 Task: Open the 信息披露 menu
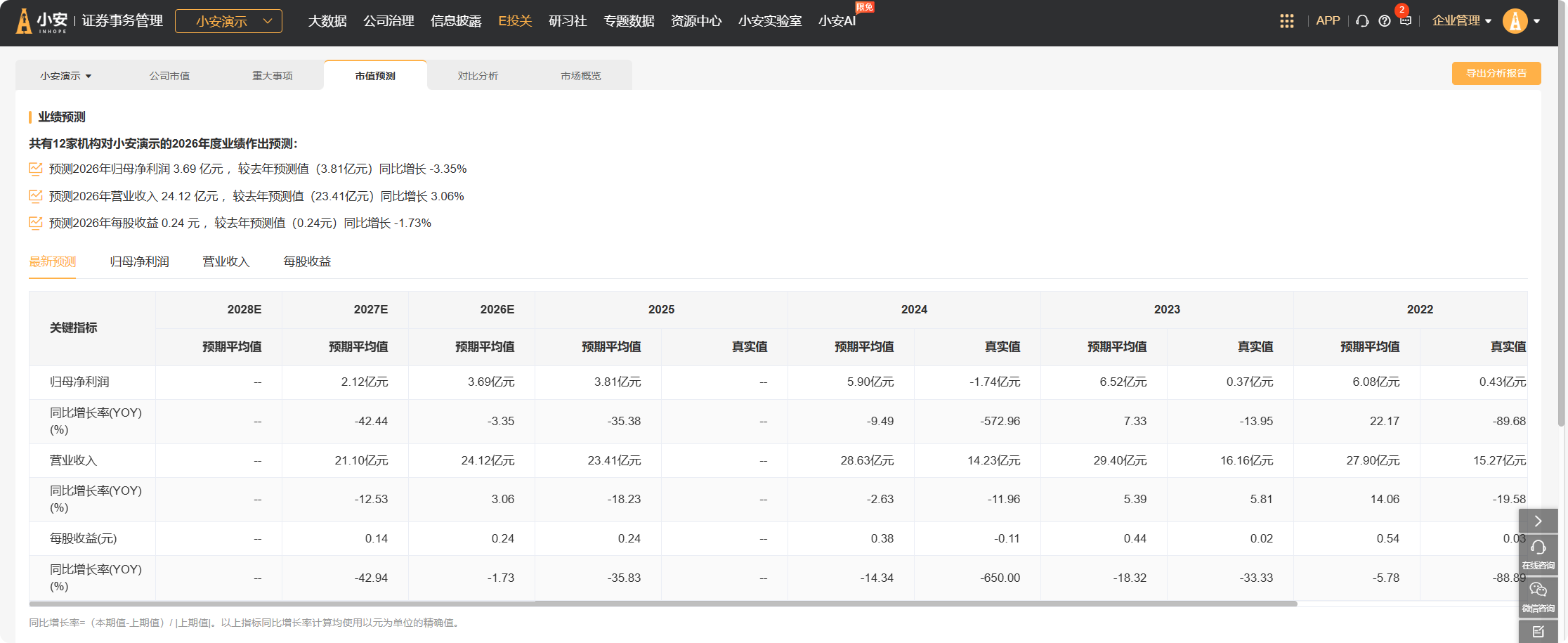point(456,21)
